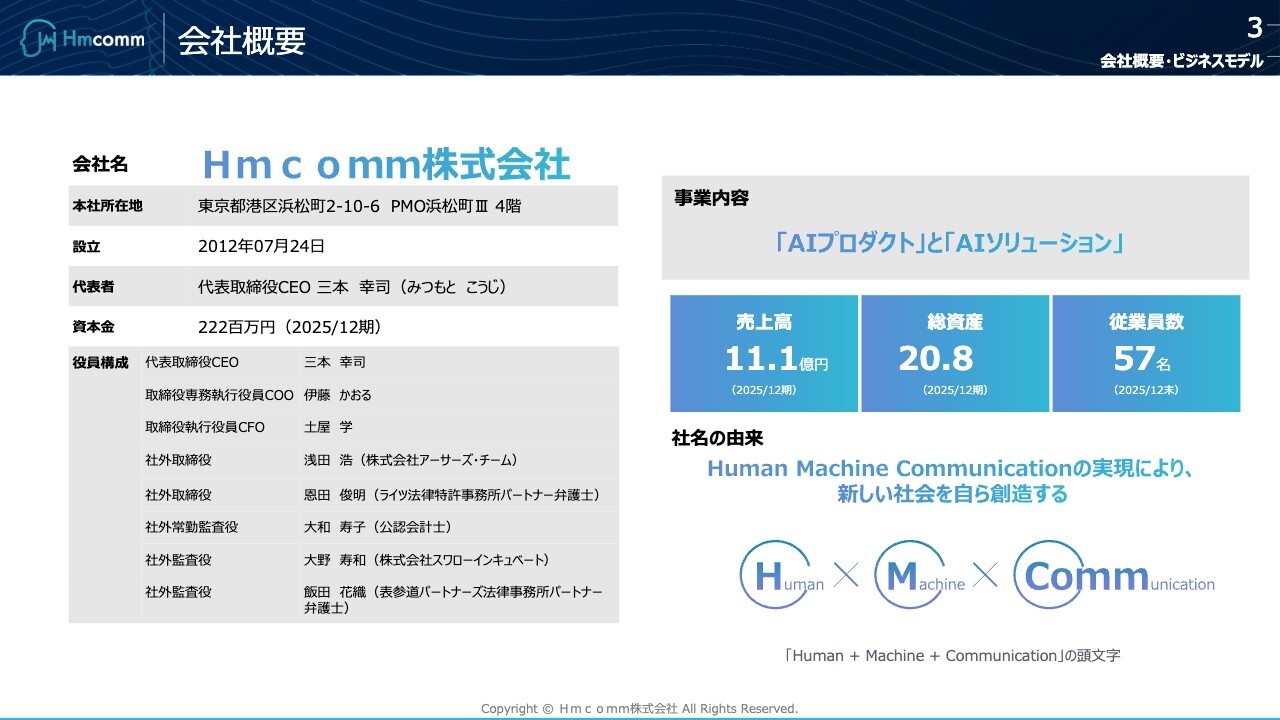Screen dimensions: 1280x720
Task: Click the 資本金 222百万円 value
Action: [x=290, y=327]
